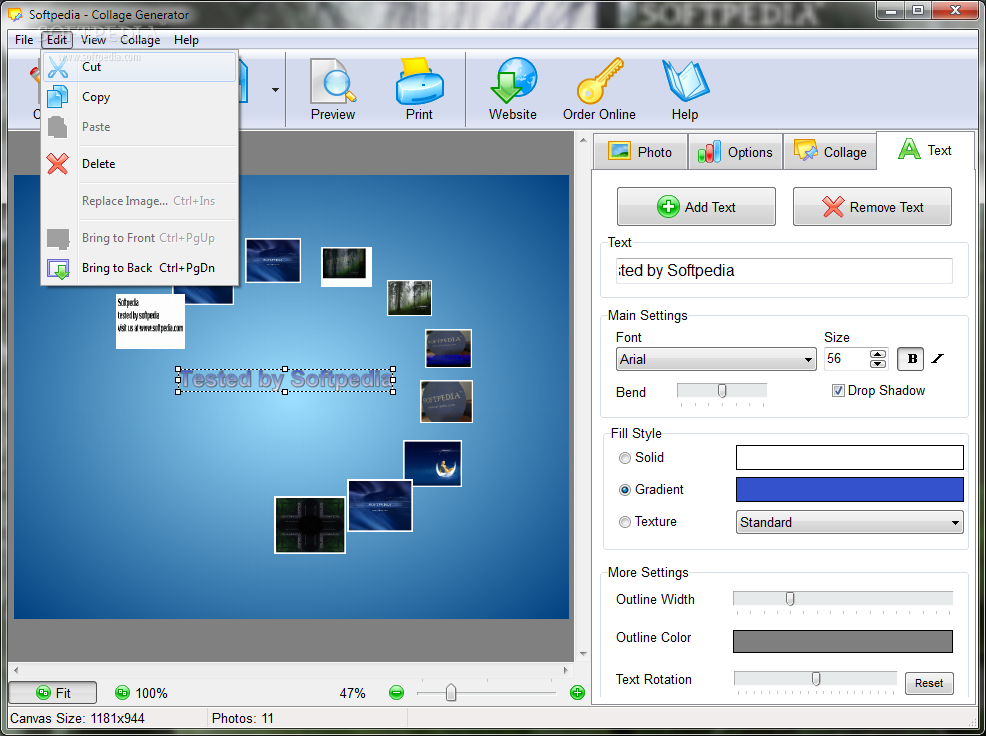Click the zoom out minus icon
Viewport: 986px width, 736px height.
coord(396,693)
